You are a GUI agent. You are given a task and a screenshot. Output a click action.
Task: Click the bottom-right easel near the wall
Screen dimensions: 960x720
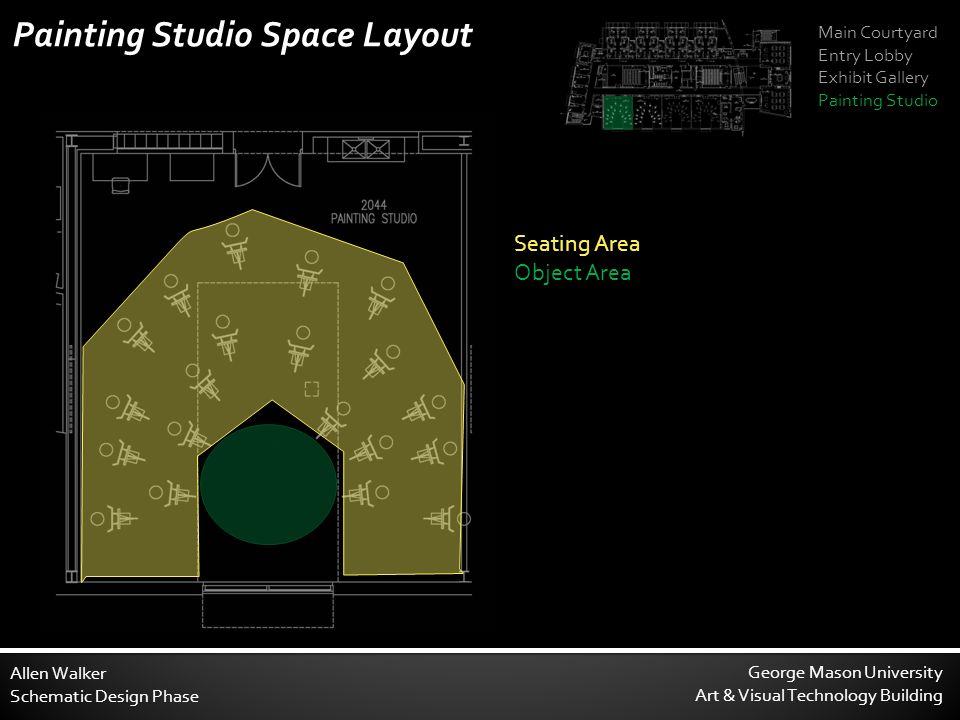(x=447, y=519)
